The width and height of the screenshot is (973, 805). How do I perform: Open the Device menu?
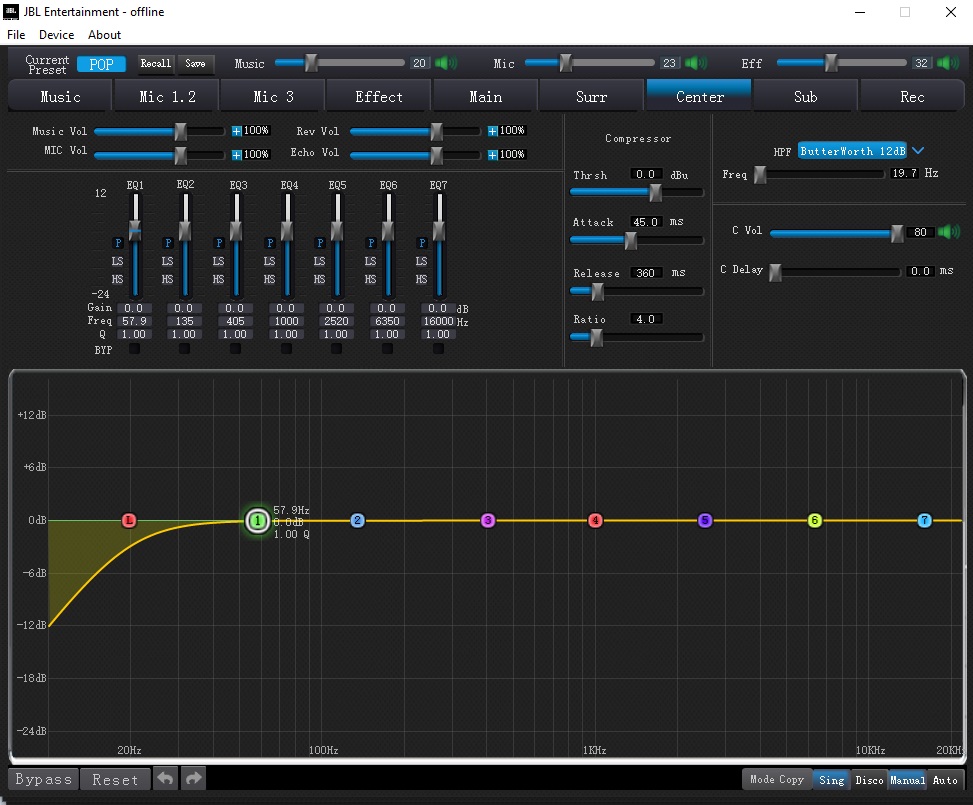56,34
